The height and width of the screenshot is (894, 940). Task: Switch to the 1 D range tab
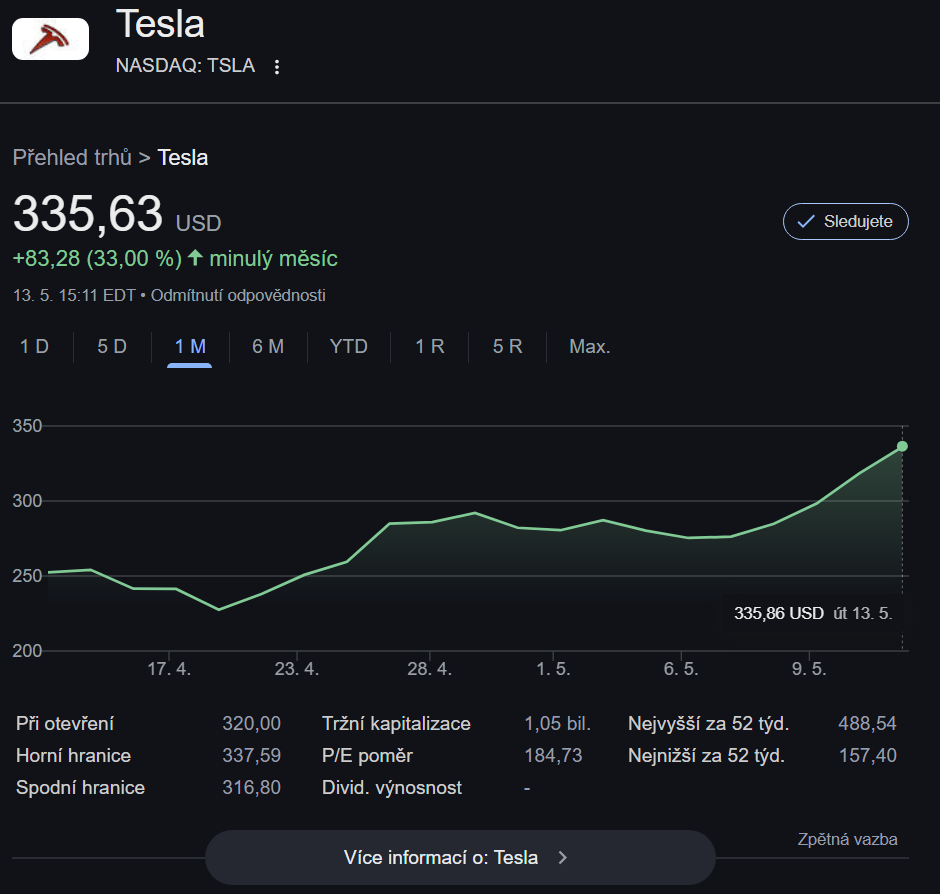point(34,347)
